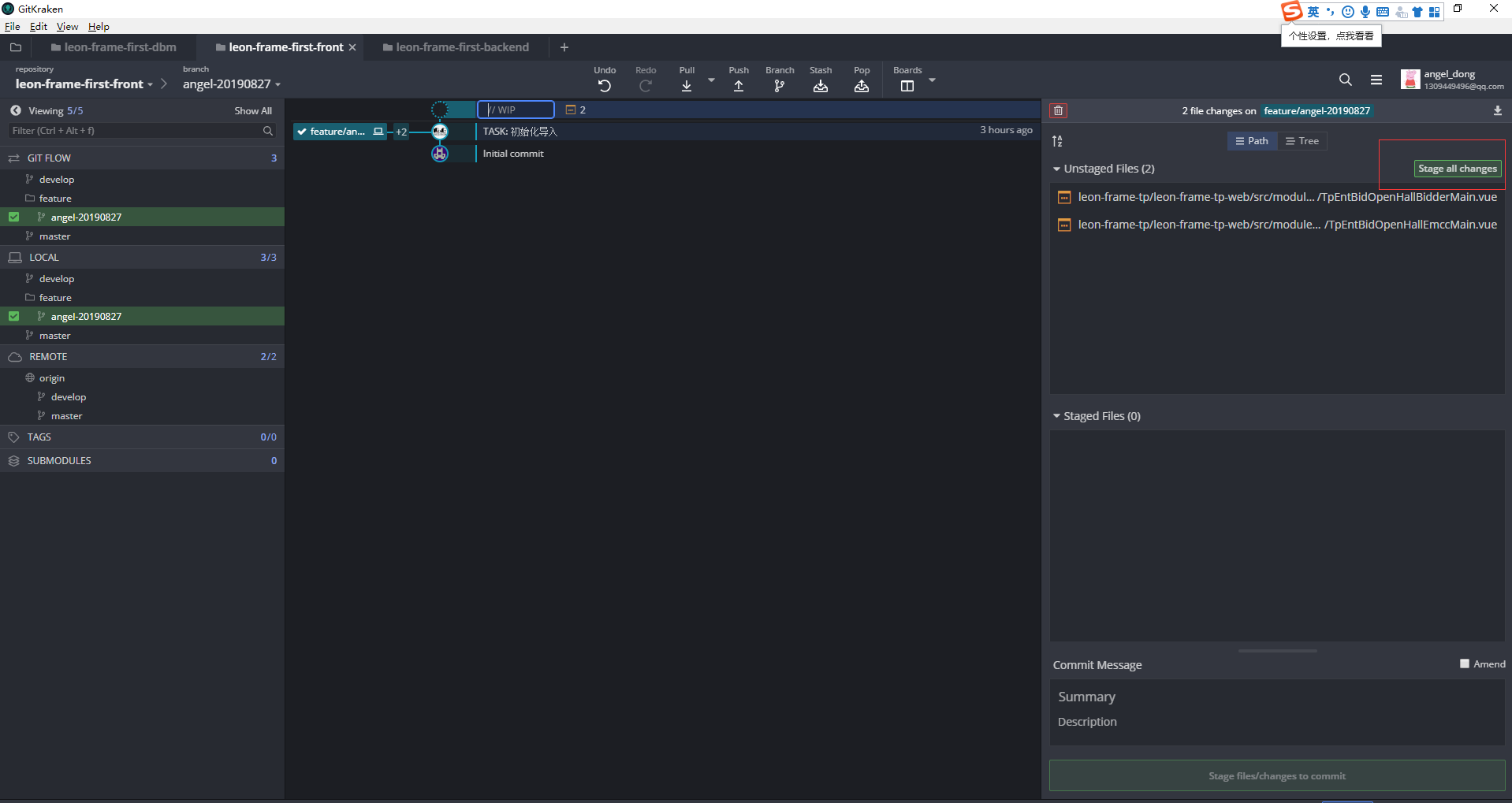1512x803 pixels.
Task: Stash changes using the Stash icon
Action: 821,86
